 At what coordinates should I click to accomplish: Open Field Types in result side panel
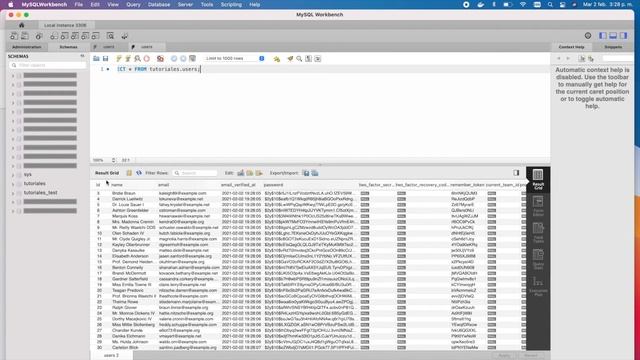[x=538, y=233]
